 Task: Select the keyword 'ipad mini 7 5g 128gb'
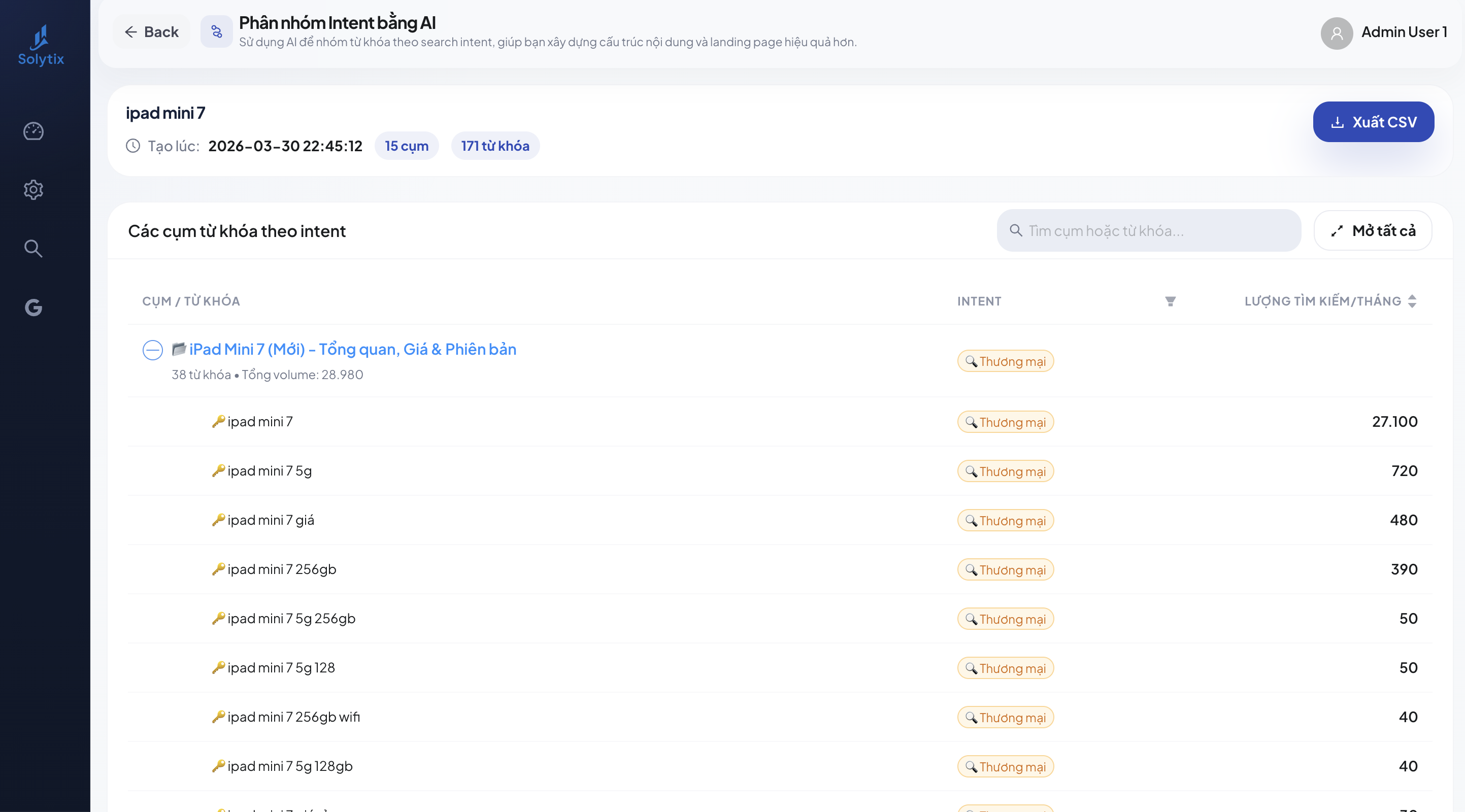pyautogui.click(x=290, y=766)
